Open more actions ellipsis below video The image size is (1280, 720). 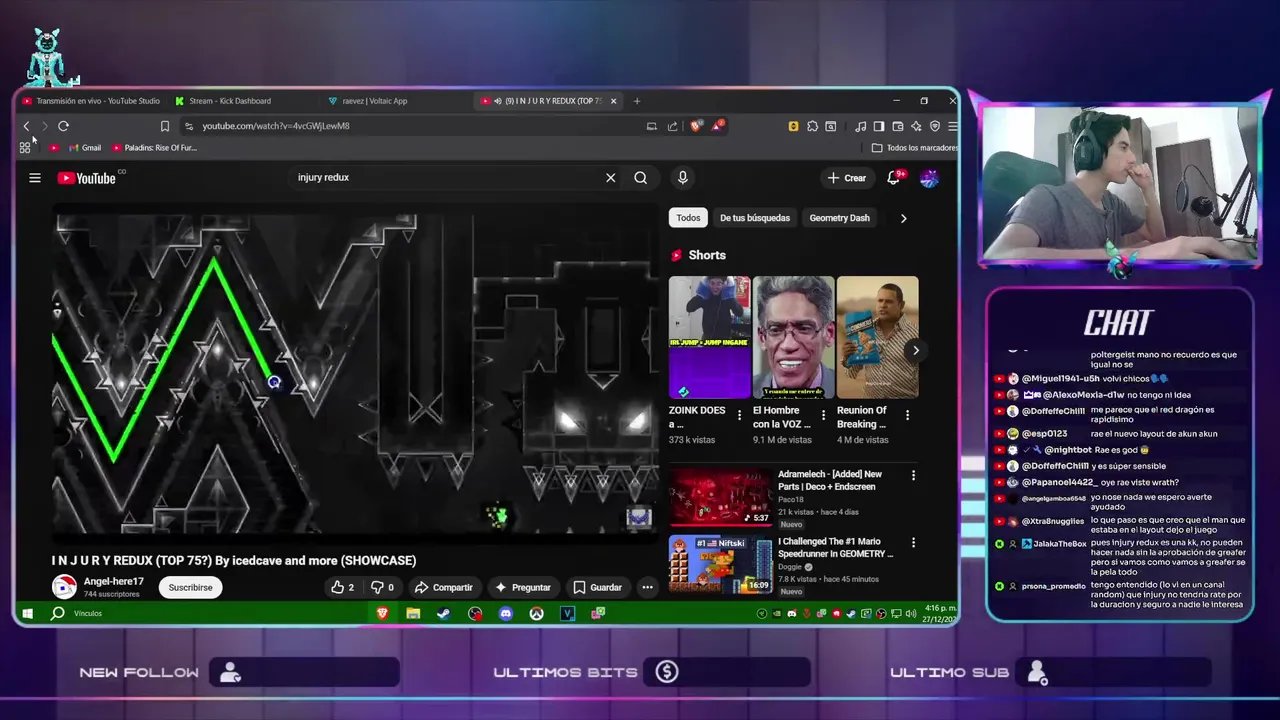[648, 587]
